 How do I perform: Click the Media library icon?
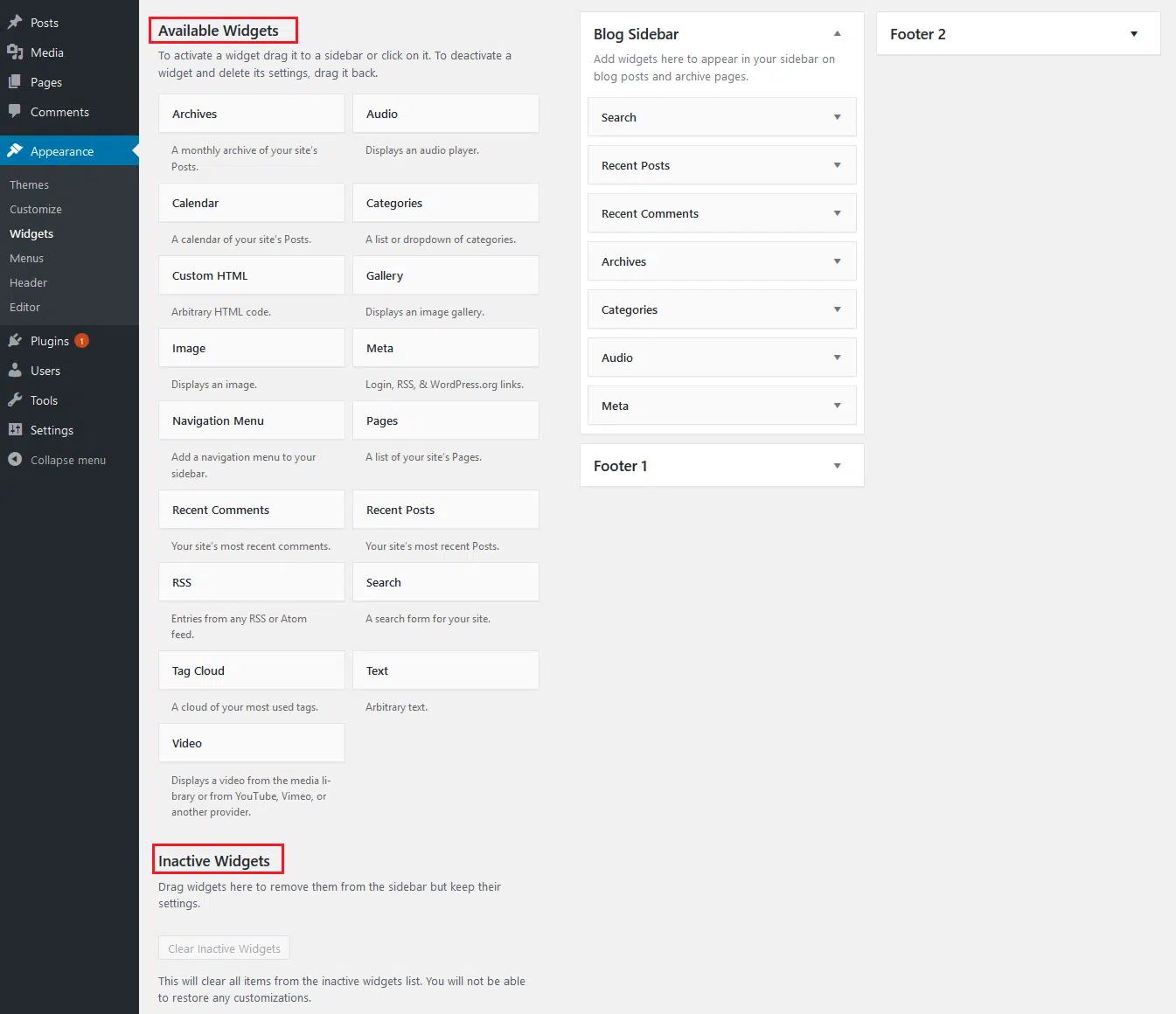tap(14, 52)
